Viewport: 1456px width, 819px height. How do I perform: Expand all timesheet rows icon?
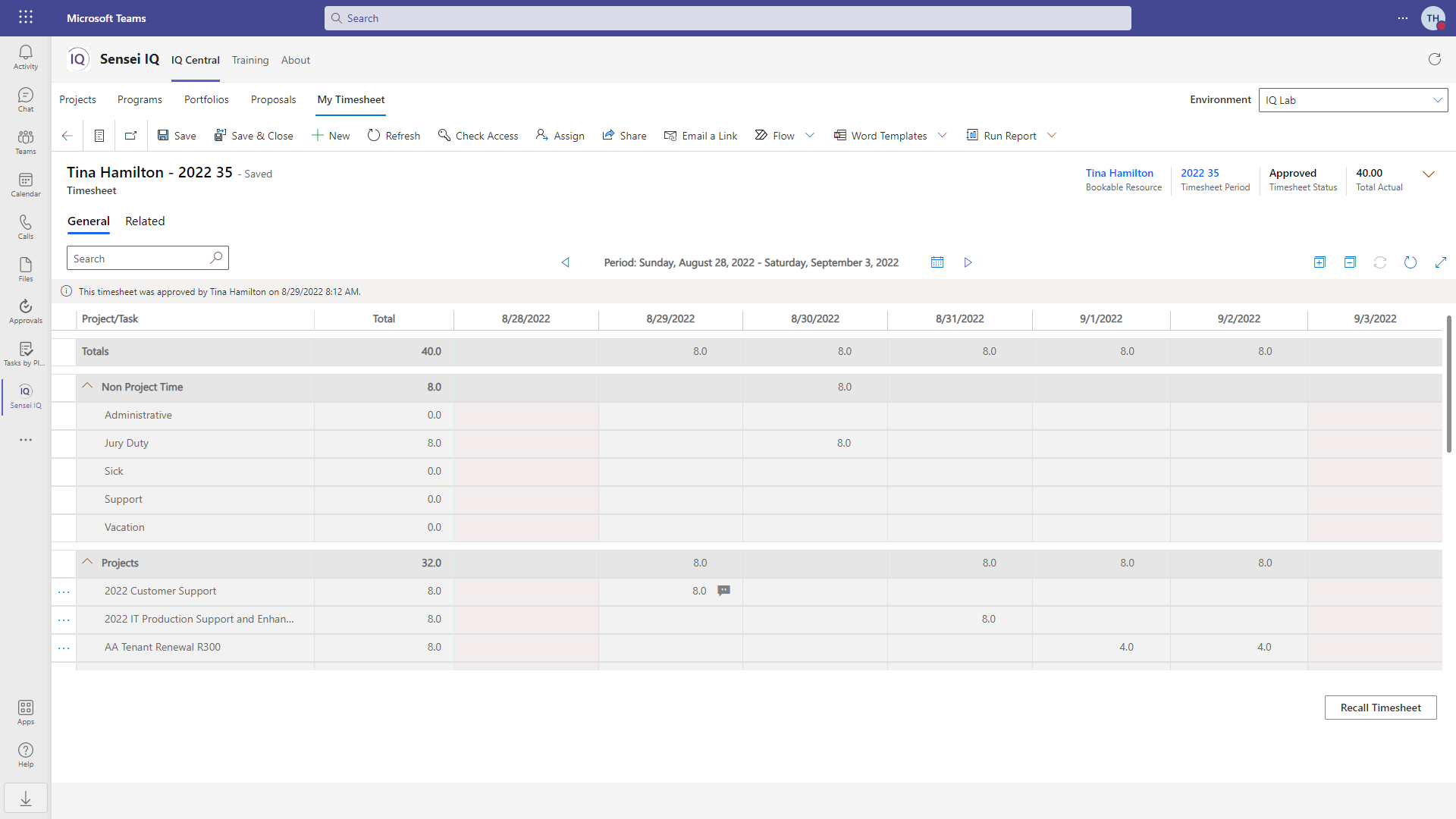(x=1319, y=262)
